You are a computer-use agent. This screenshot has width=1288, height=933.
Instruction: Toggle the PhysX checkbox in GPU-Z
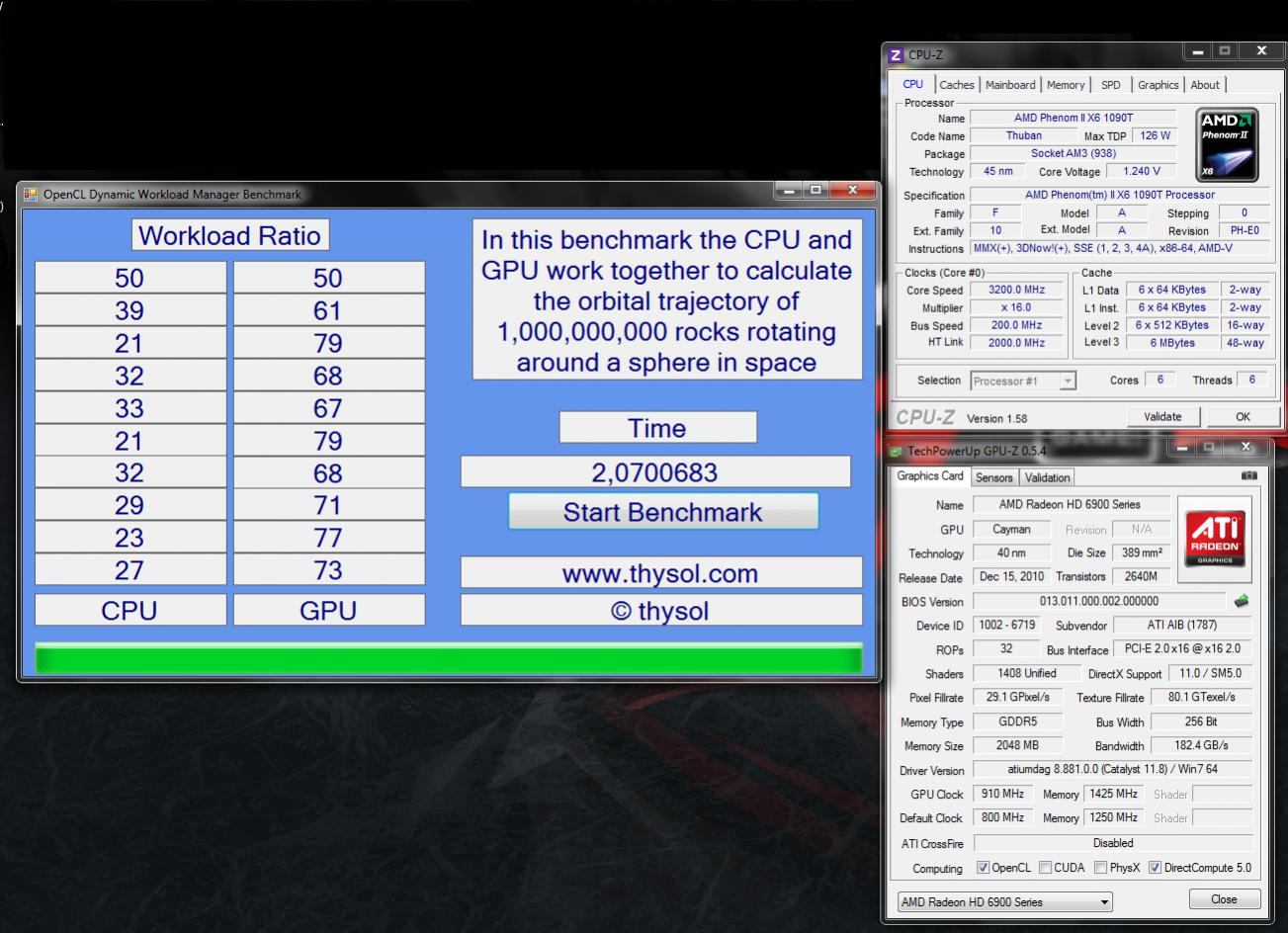1100,868
